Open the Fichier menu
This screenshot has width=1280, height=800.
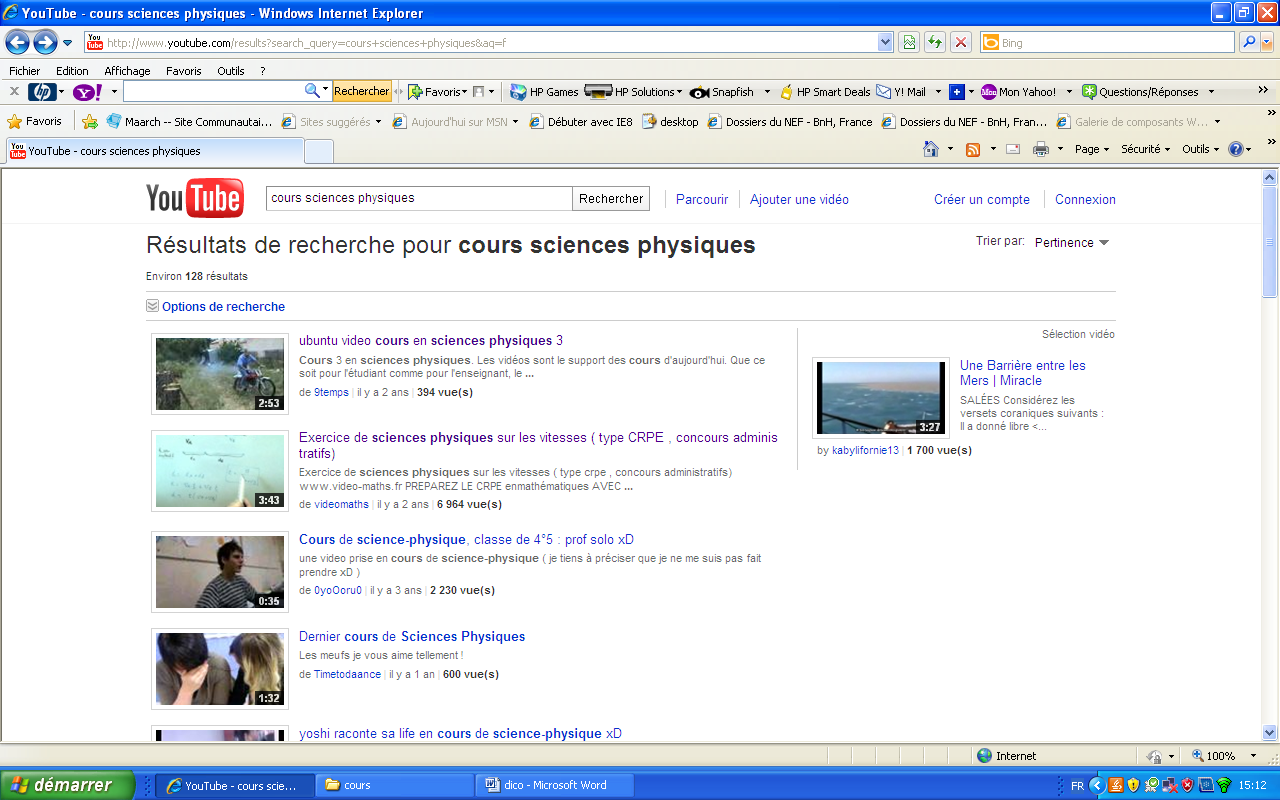pos(25,71)
